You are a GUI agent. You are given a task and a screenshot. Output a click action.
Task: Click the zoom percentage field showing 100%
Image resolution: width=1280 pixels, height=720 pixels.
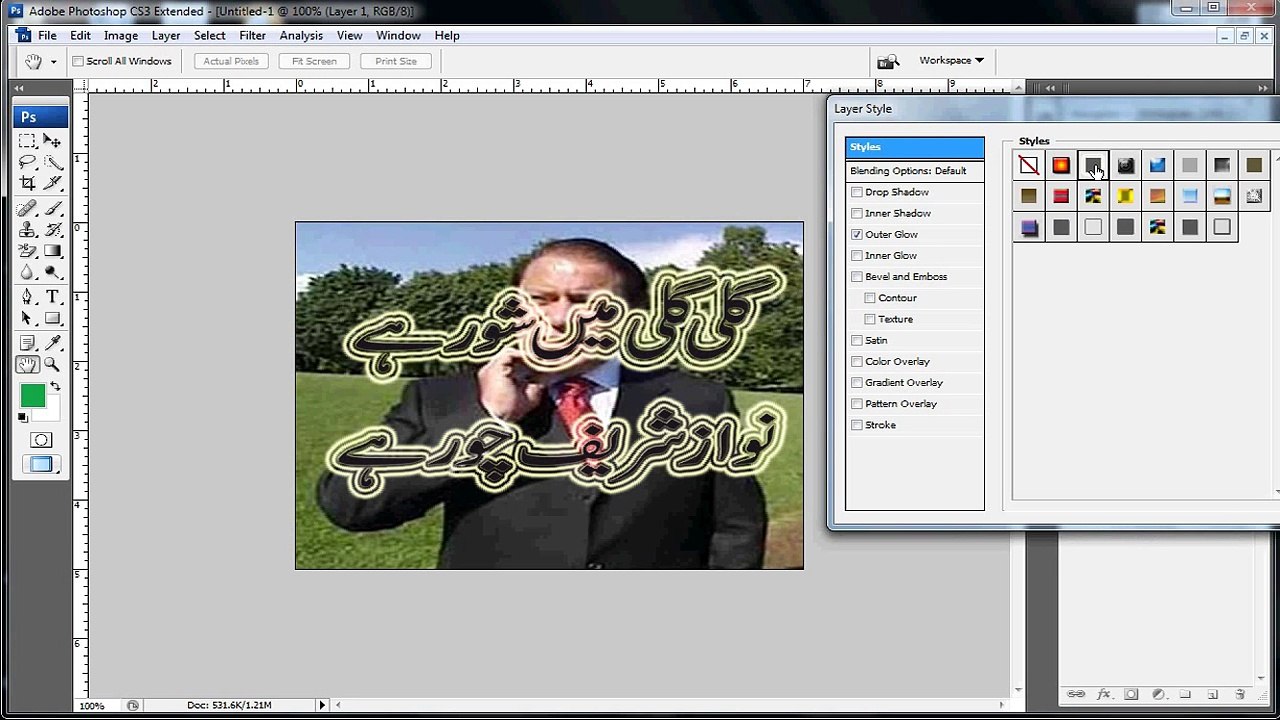click(x=92, y=705)
